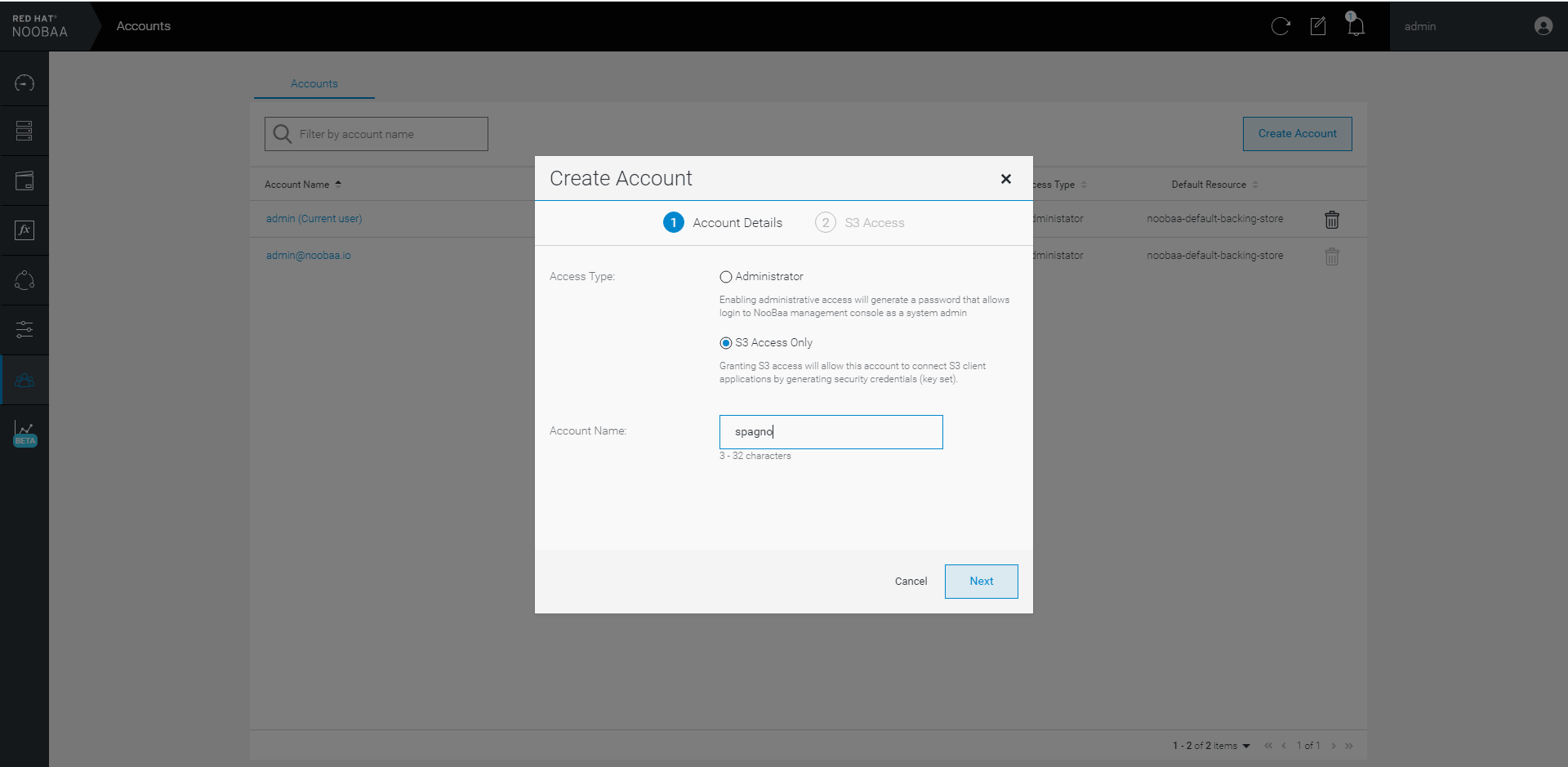The width and height of the screenshot is (1568, 767).
Task: Open the notifications bell icon
Action: pos(1356,26)
